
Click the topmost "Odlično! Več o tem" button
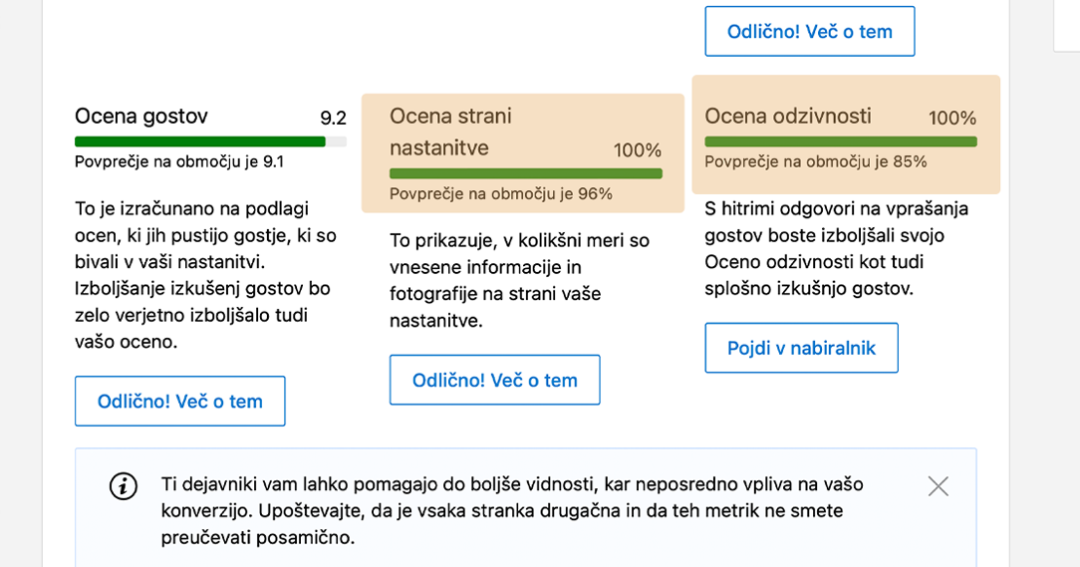(809, 32)
